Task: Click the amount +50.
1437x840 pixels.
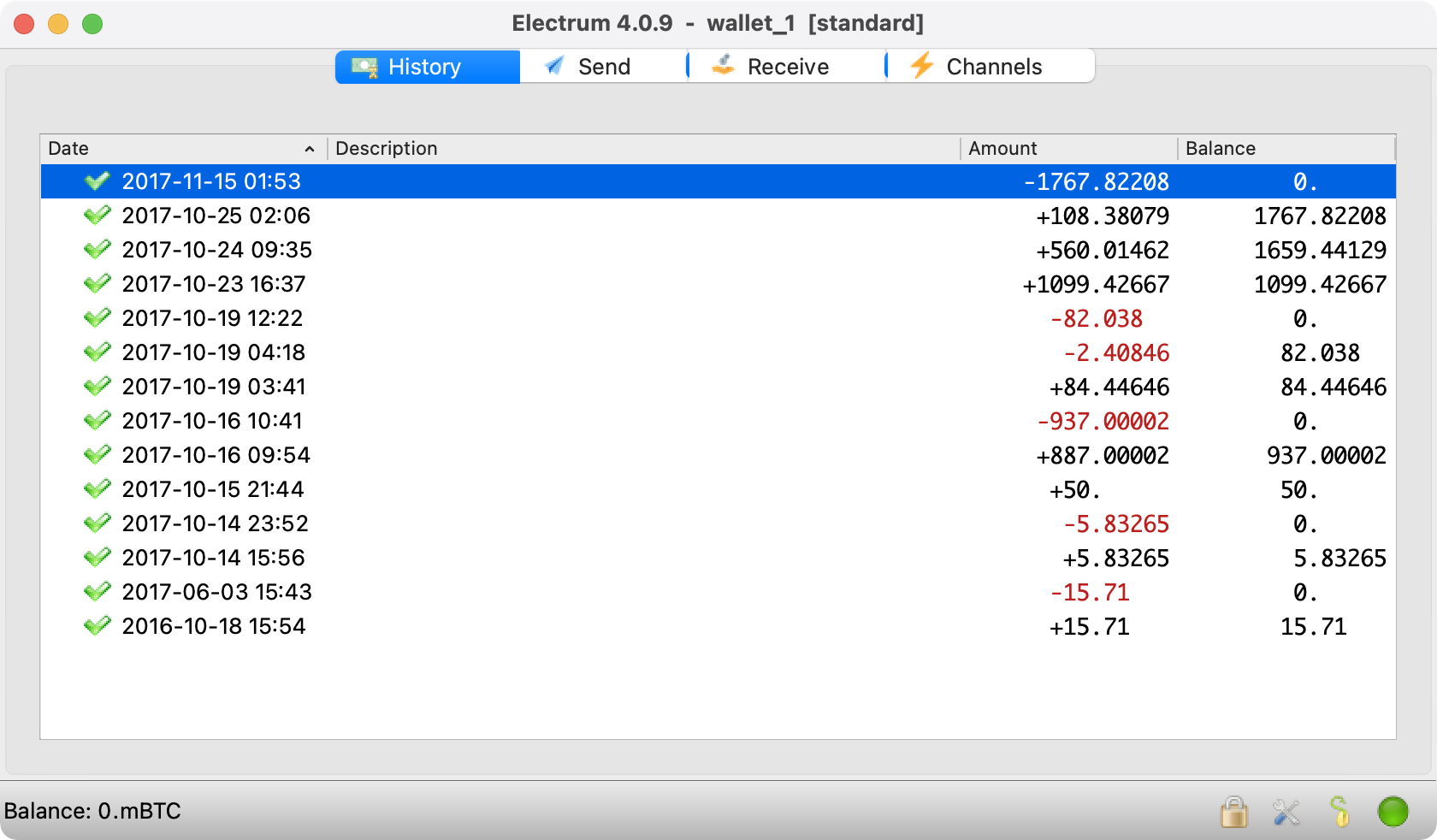Action: pos(1075,489)
